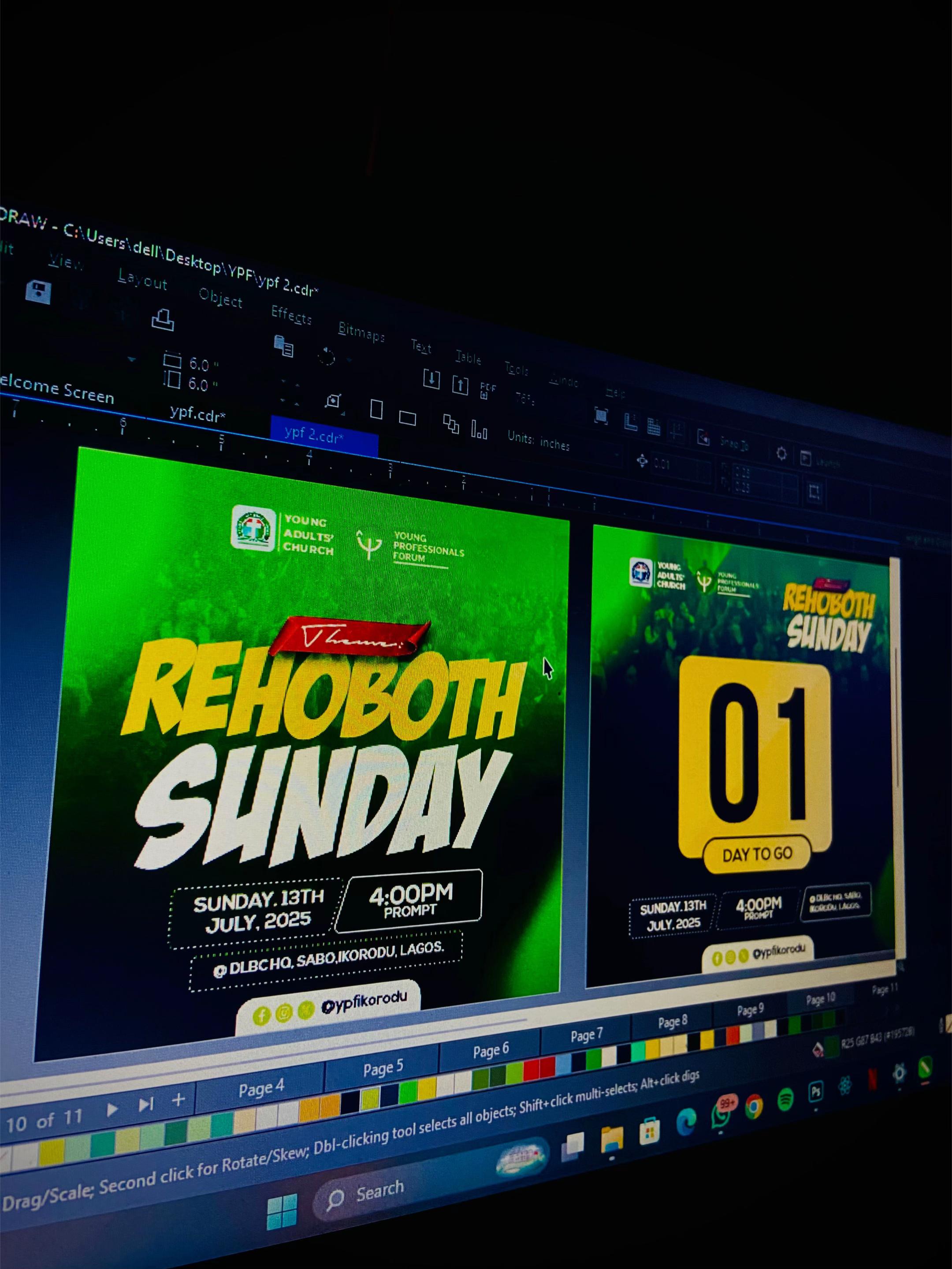The image size is (952, 1269).
Task: Go to the Page 11 tab
Action: [x=885, y=989]
